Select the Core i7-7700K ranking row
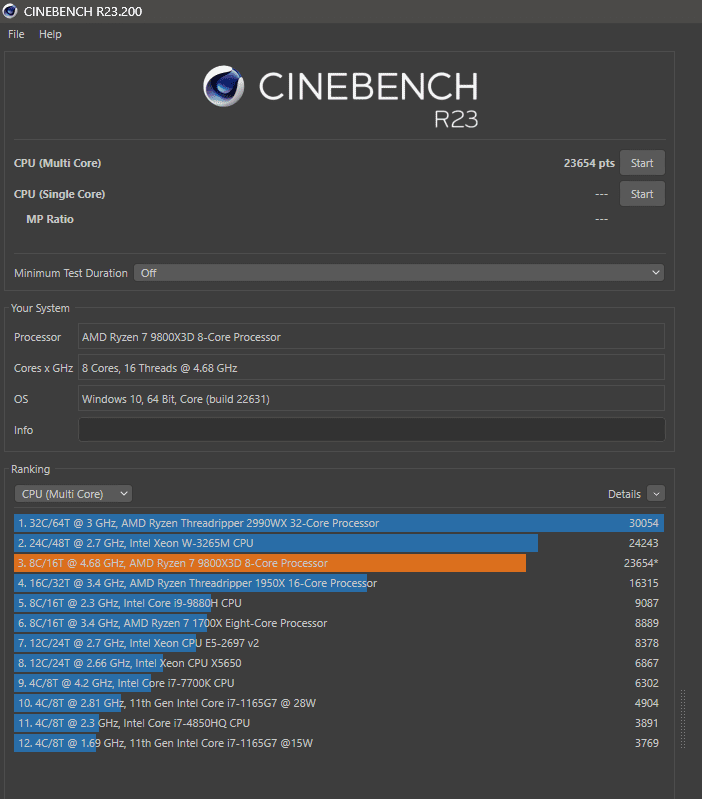 coord(339,683)
